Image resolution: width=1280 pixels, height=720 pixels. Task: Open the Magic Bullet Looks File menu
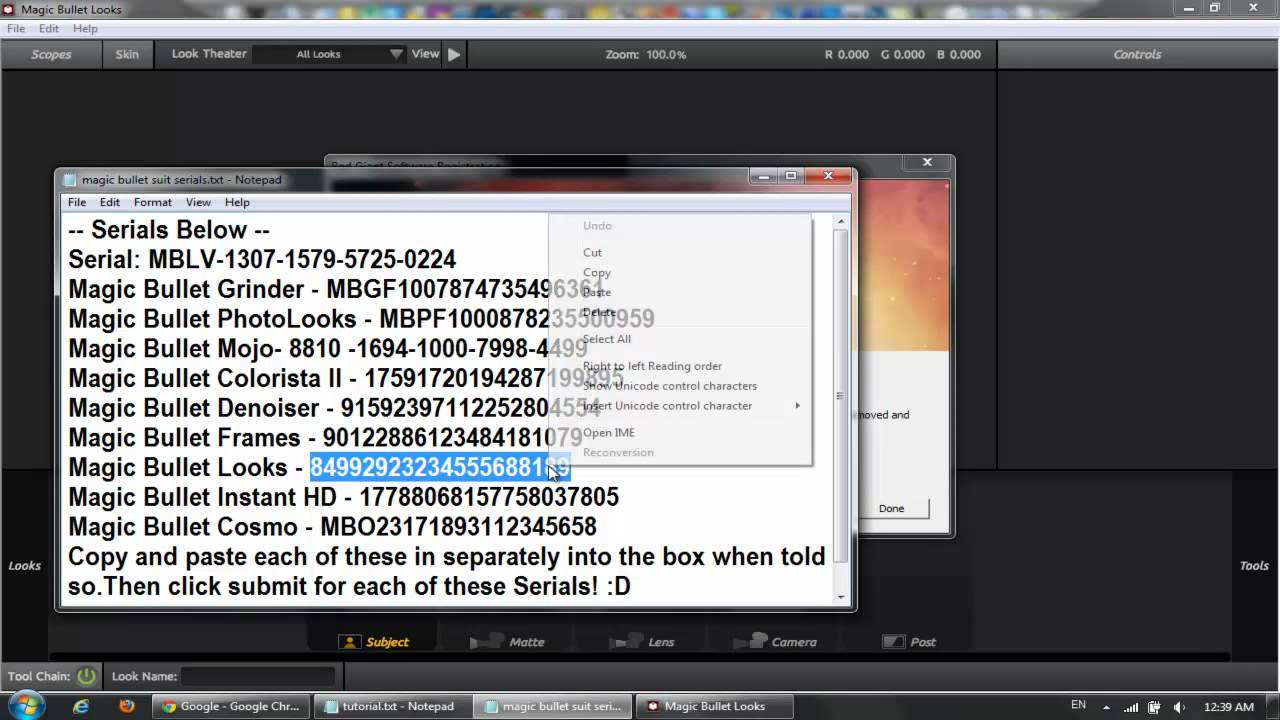coord(16,28)
